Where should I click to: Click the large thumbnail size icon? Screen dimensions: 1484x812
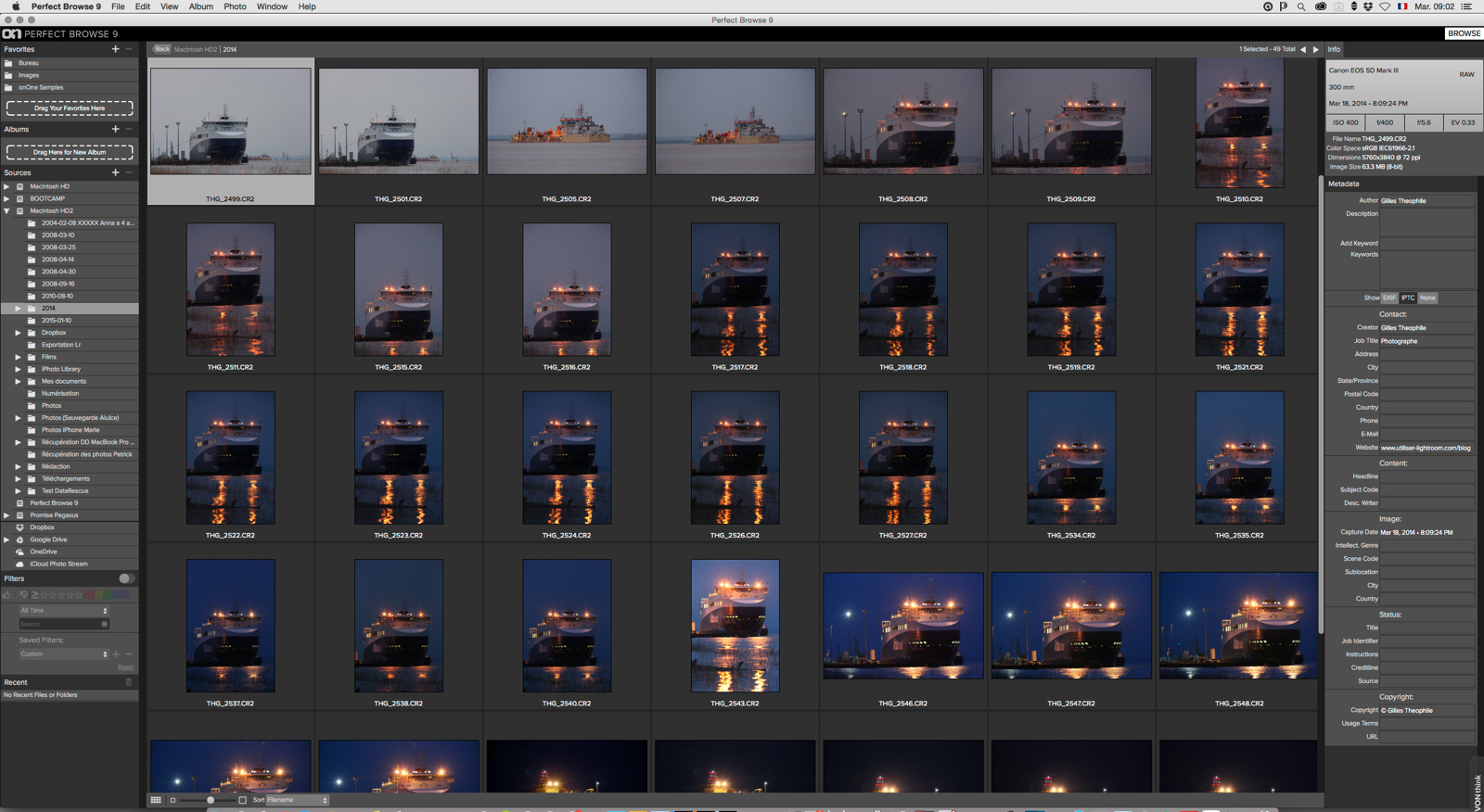[x=242, y=800]
